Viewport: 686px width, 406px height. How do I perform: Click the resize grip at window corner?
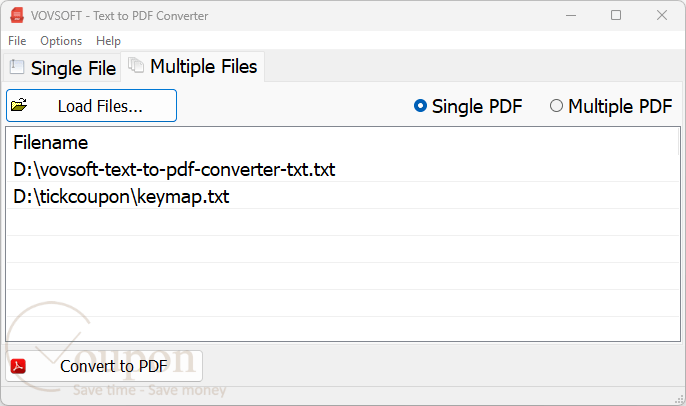point(680,399)
